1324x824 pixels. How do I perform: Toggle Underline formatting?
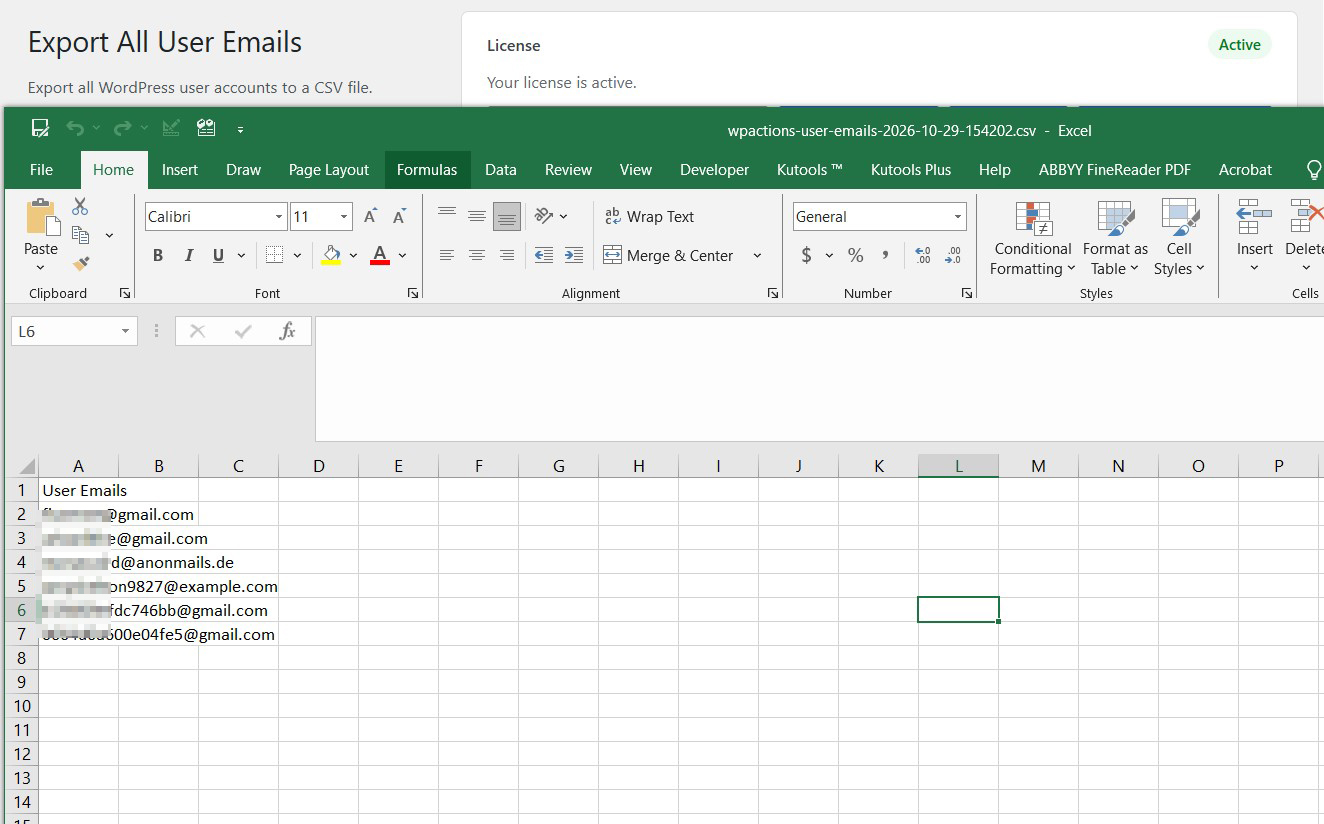(x=218, y=256)
